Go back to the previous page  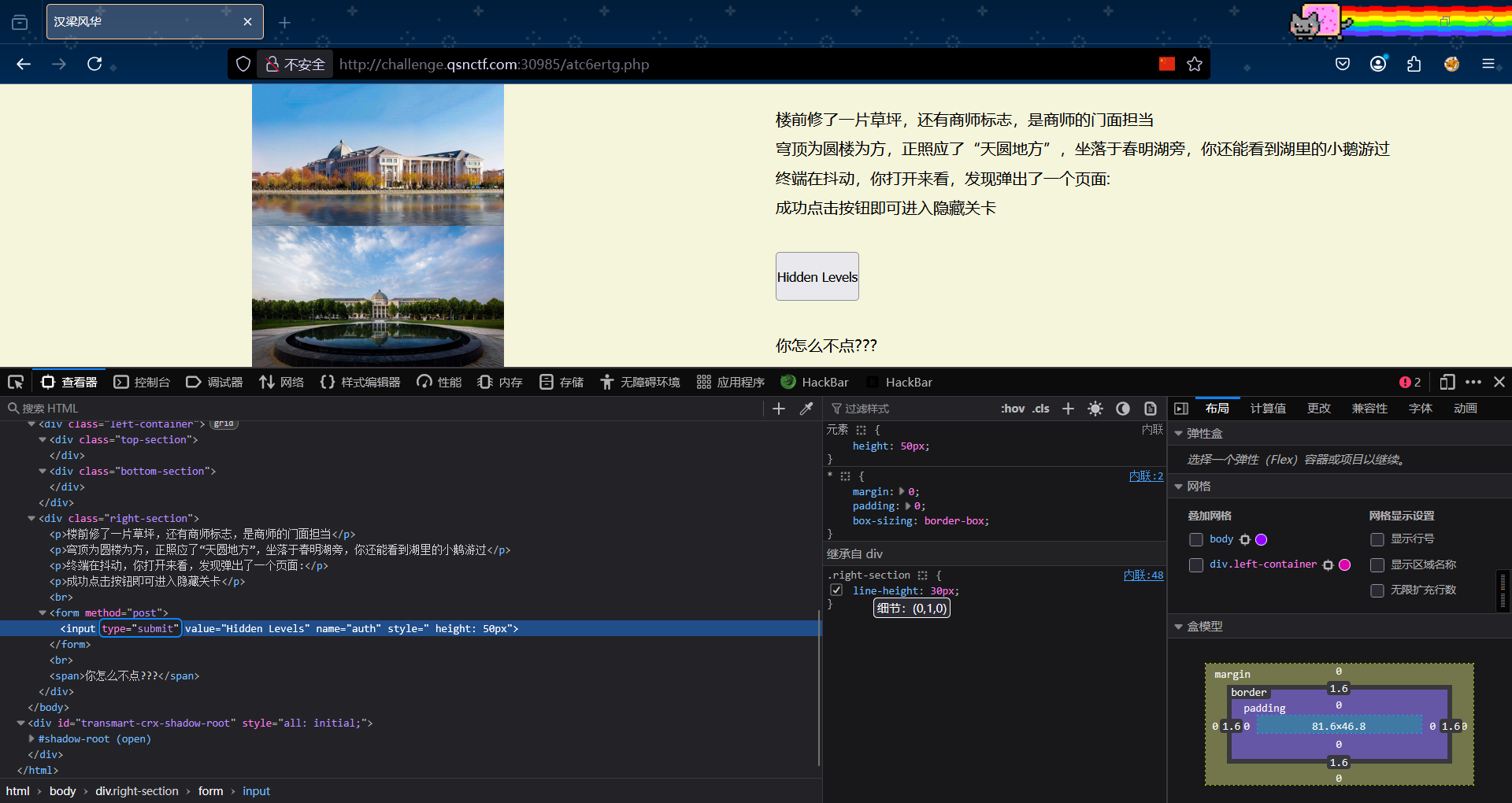click(x=24, y=64)
